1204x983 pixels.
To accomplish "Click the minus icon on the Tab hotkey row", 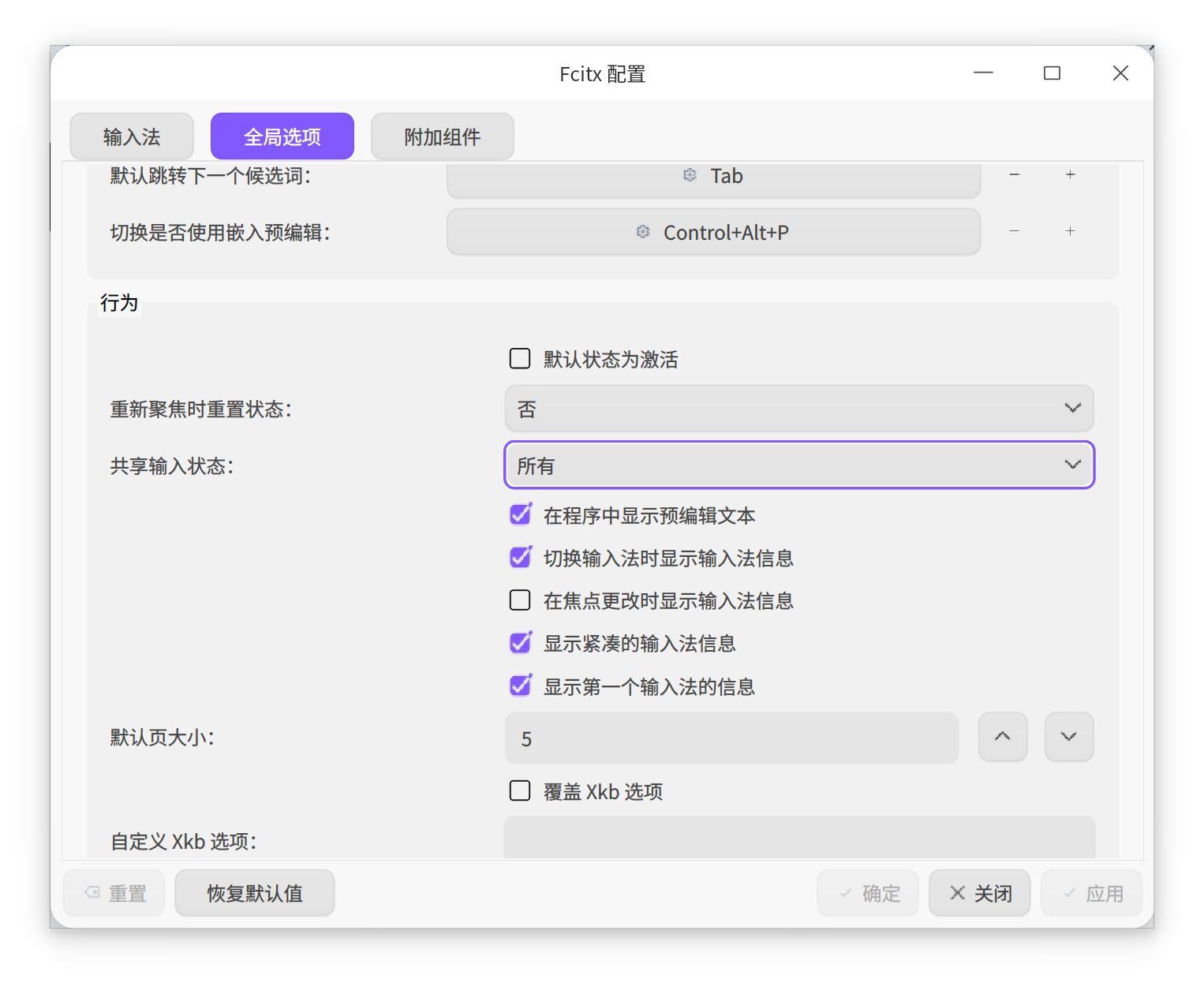I will pos(1015,174).
